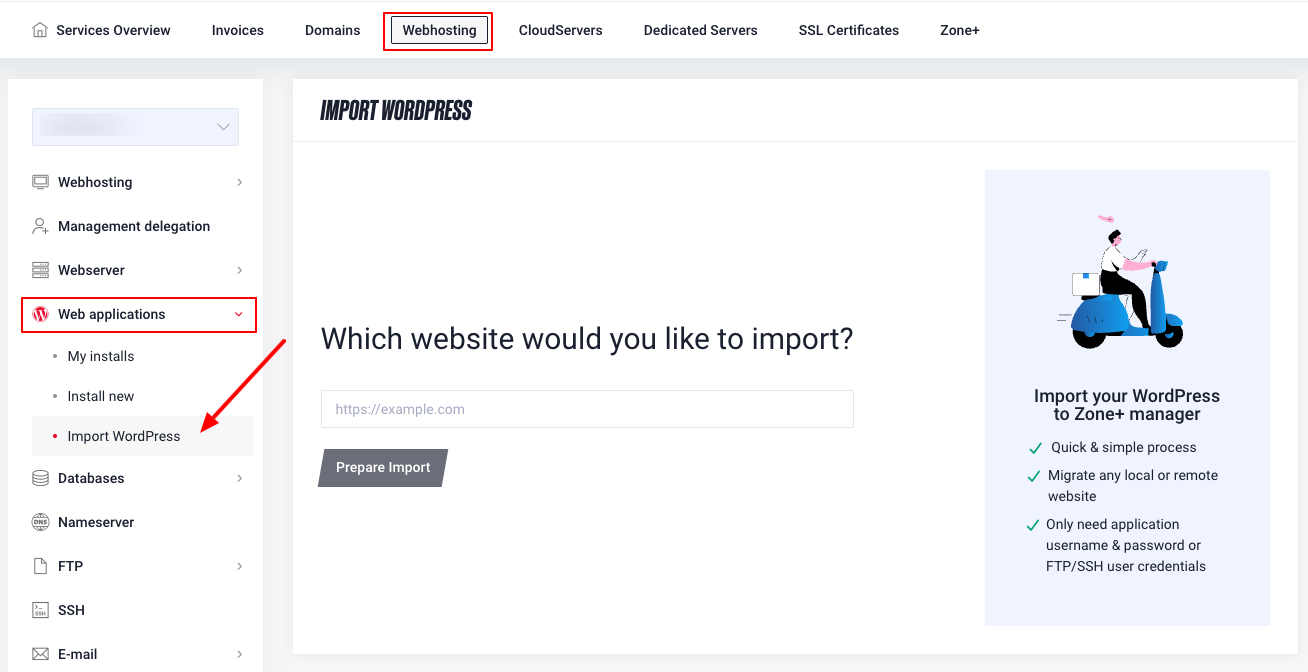Expand the FTP submenu chevron
Screen dimensions: 1308x672
[239, 566]
